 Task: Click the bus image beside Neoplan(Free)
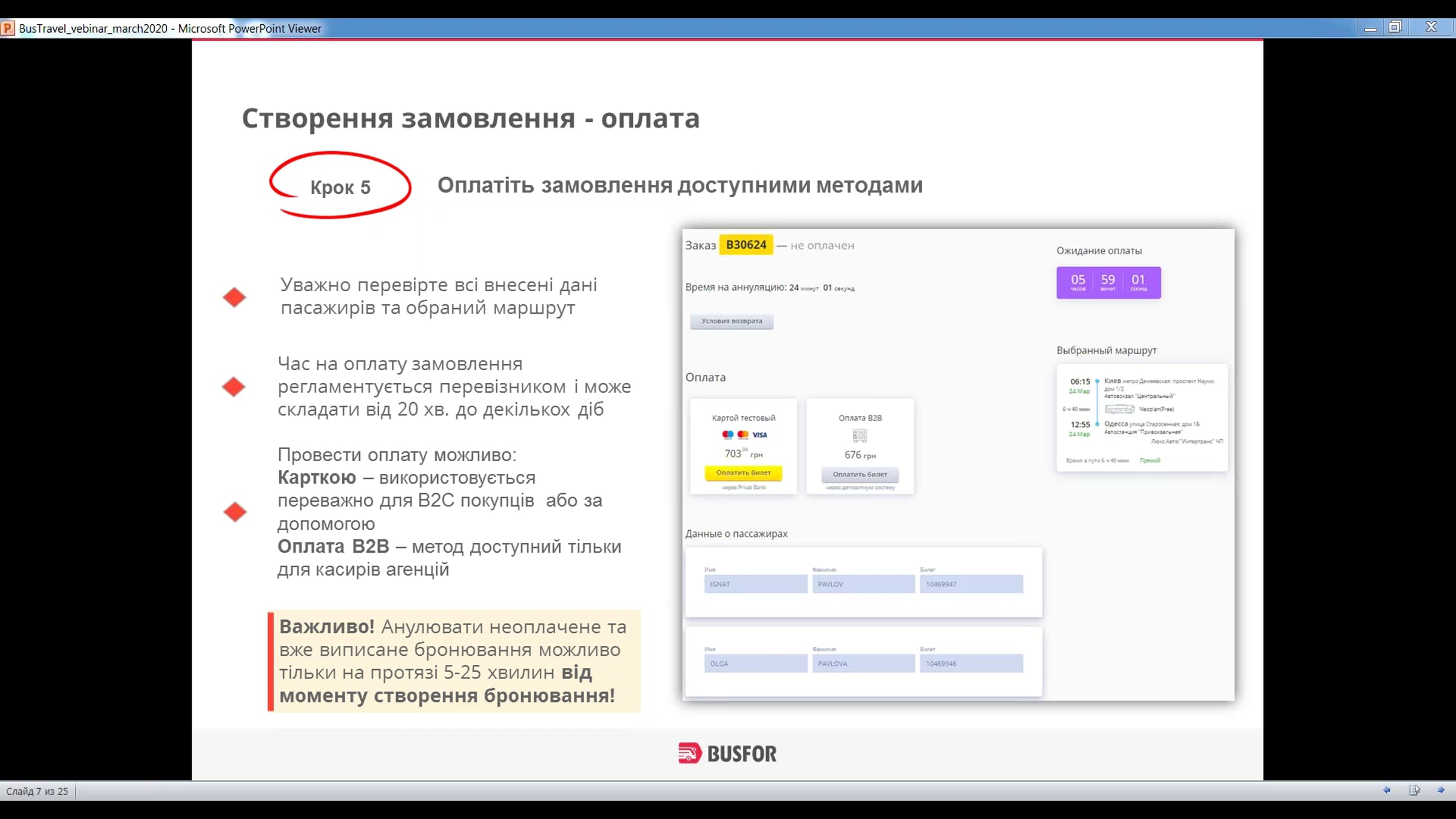tap(1119, 409)
